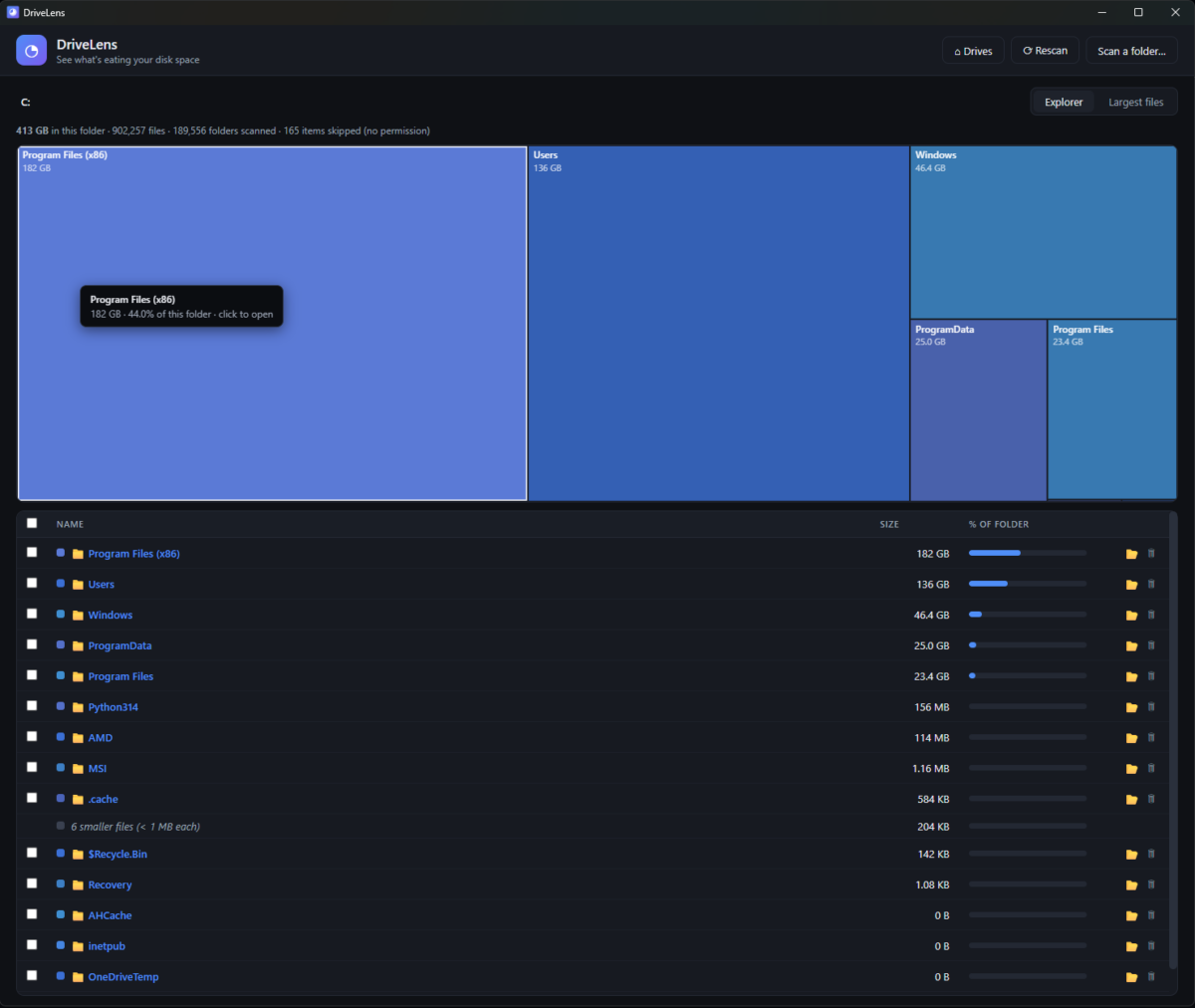Open folder icon in the Windows row
The width and height of the screenshot is (1195, 1008).
(1131, 616)
